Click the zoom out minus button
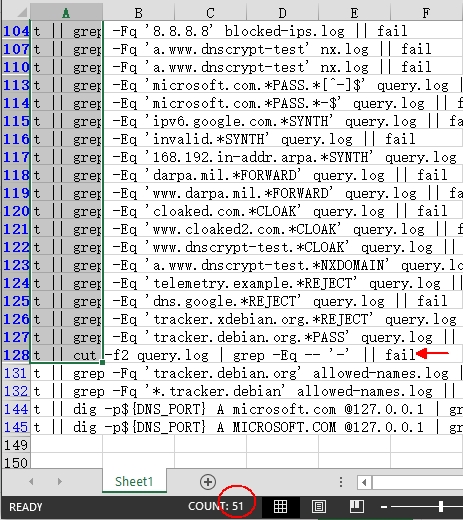Screen dimensions: 463x520 pos(384,507)
